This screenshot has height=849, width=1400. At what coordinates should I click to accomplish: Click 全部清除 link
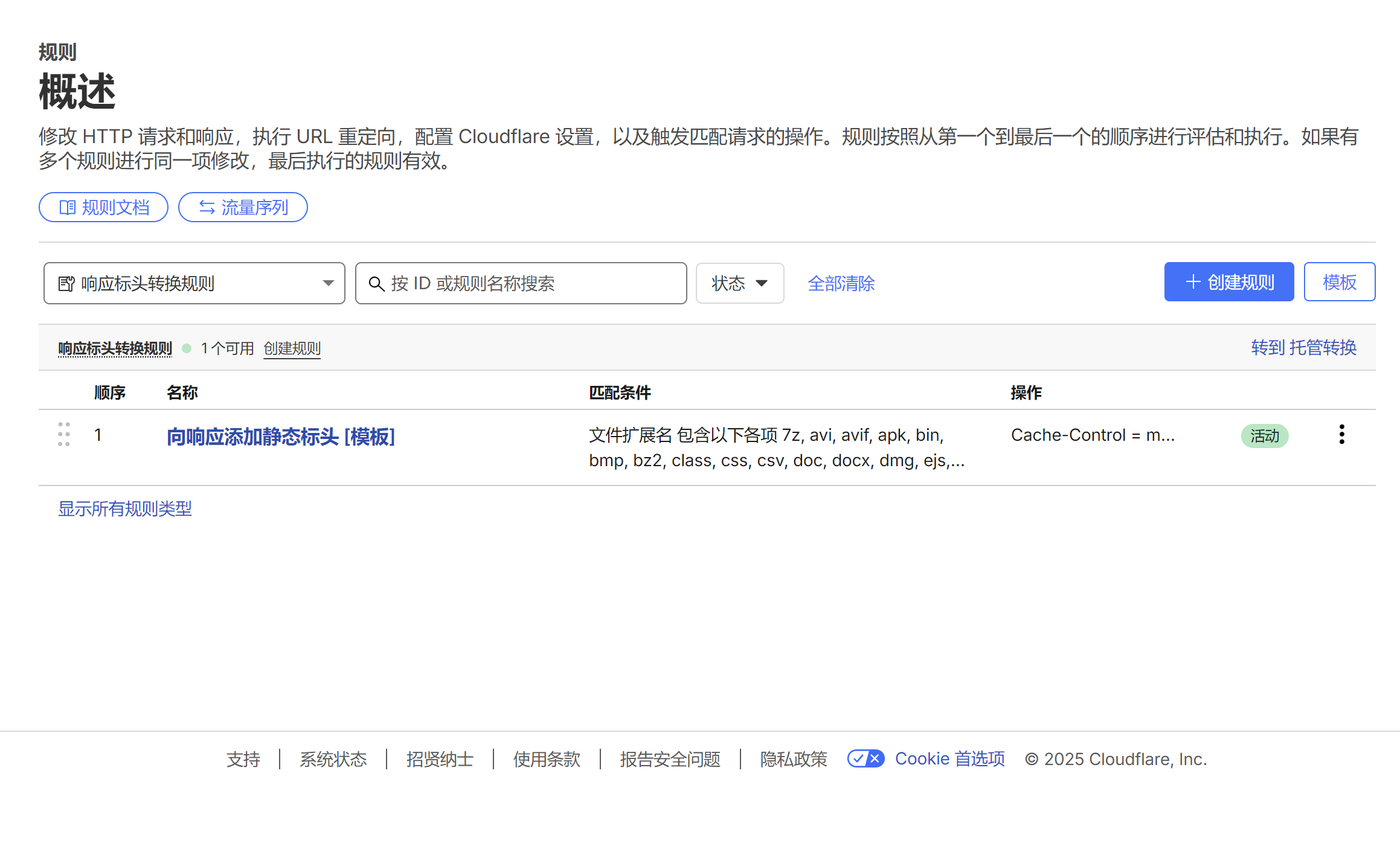point(841,283)
